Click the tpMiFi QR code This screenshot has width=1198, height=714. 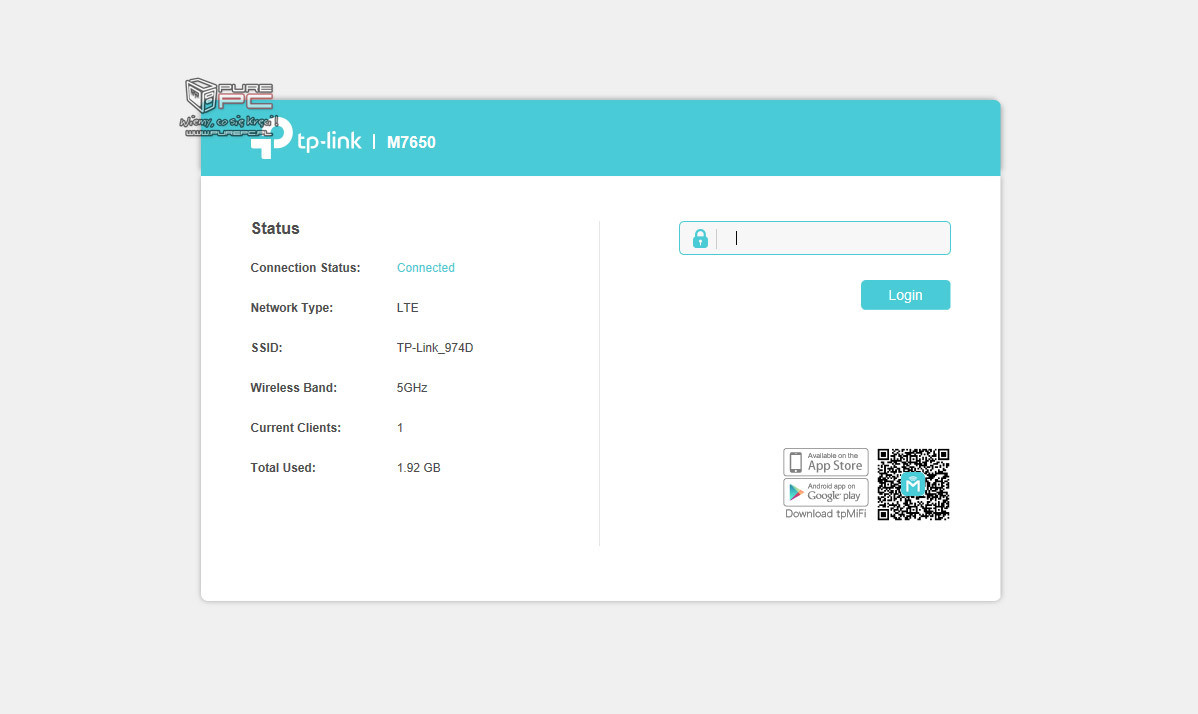pyautogui.click(x=913, y=484)
